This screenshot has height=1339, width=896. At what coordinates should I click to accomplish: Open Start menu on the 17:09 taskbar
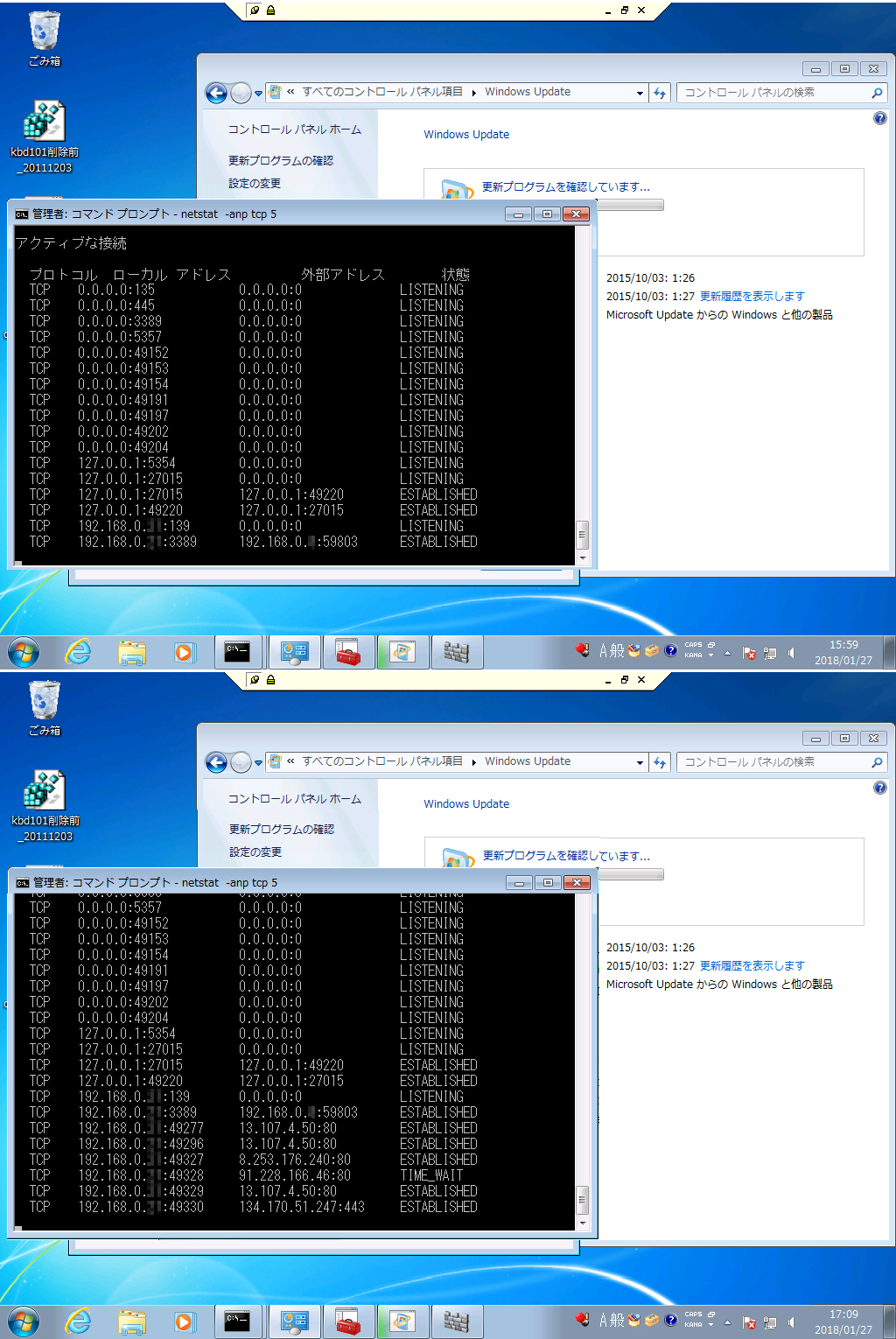click(x=24, y=1322)
